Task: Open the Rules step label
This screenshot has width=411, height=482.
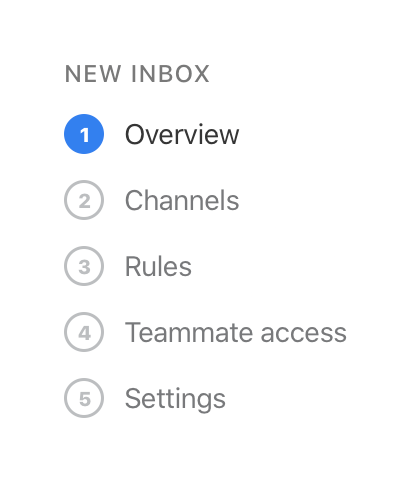Action: pyautogui.click(x=158, y=266)
